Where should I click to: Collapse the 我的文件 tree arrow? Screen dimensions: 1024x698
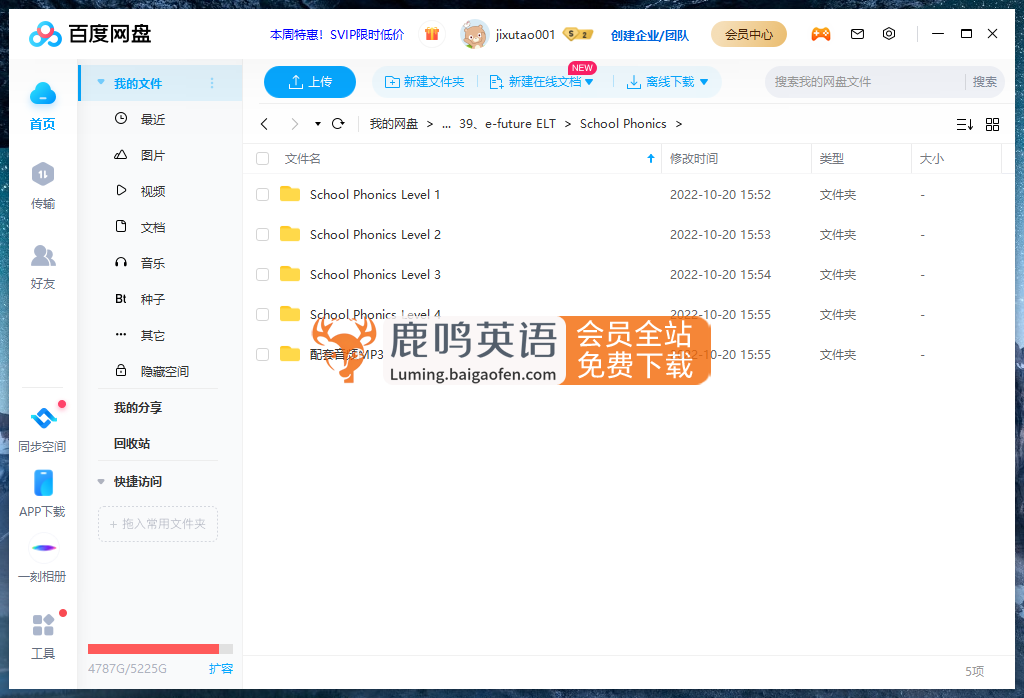tap(101, 82)
